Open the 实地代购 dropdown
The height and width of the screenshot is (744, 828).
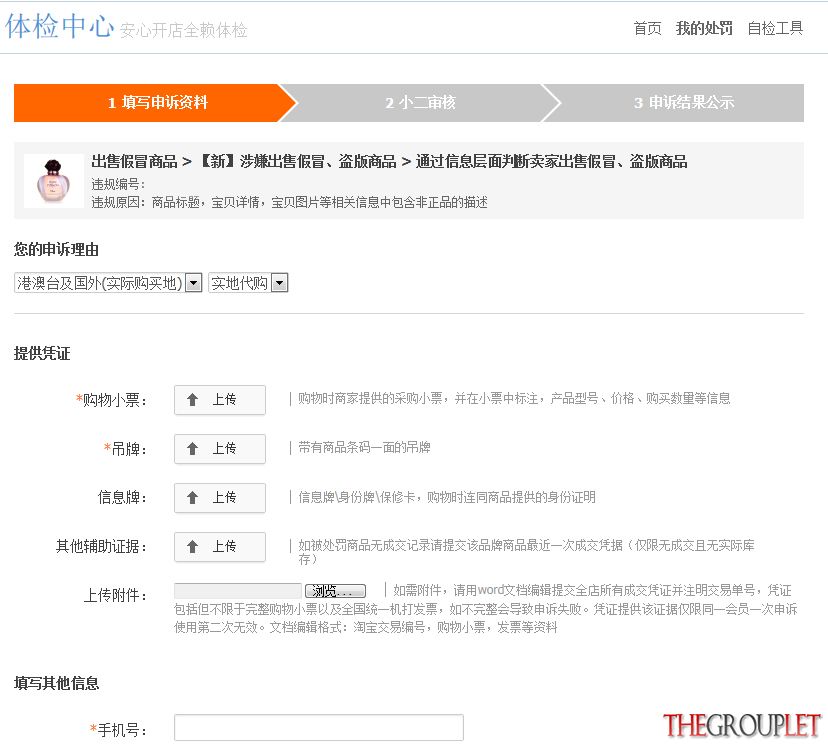(x=248, y=283)
